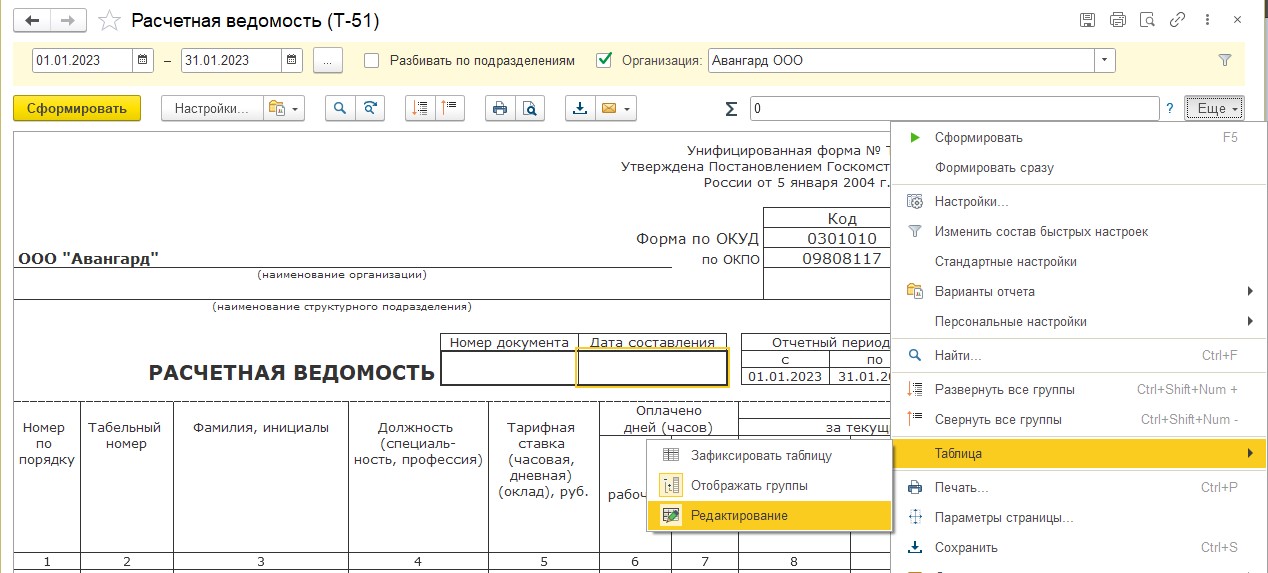Select the empty Номер документа cell
The height and width of the screenshot is (573, 1268).
click(509, 368)
